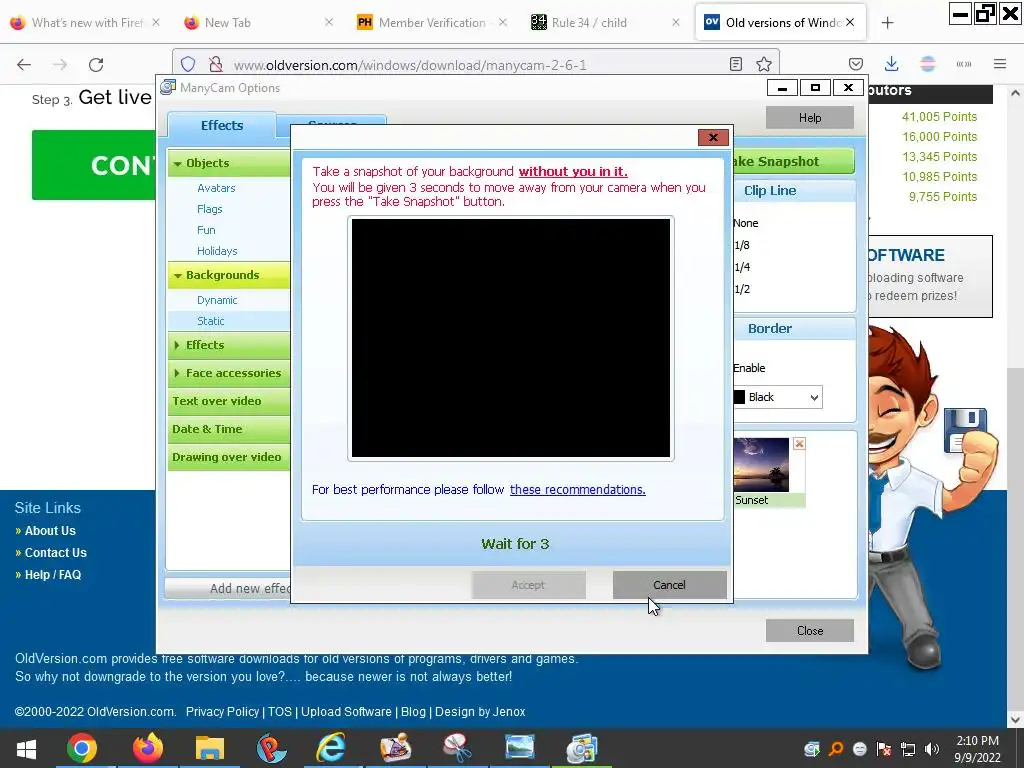Image resolution: width=1024 pixels, height=768 pixels.
Task: Choose the 1/2 clip line option
Action: (742, 289)
